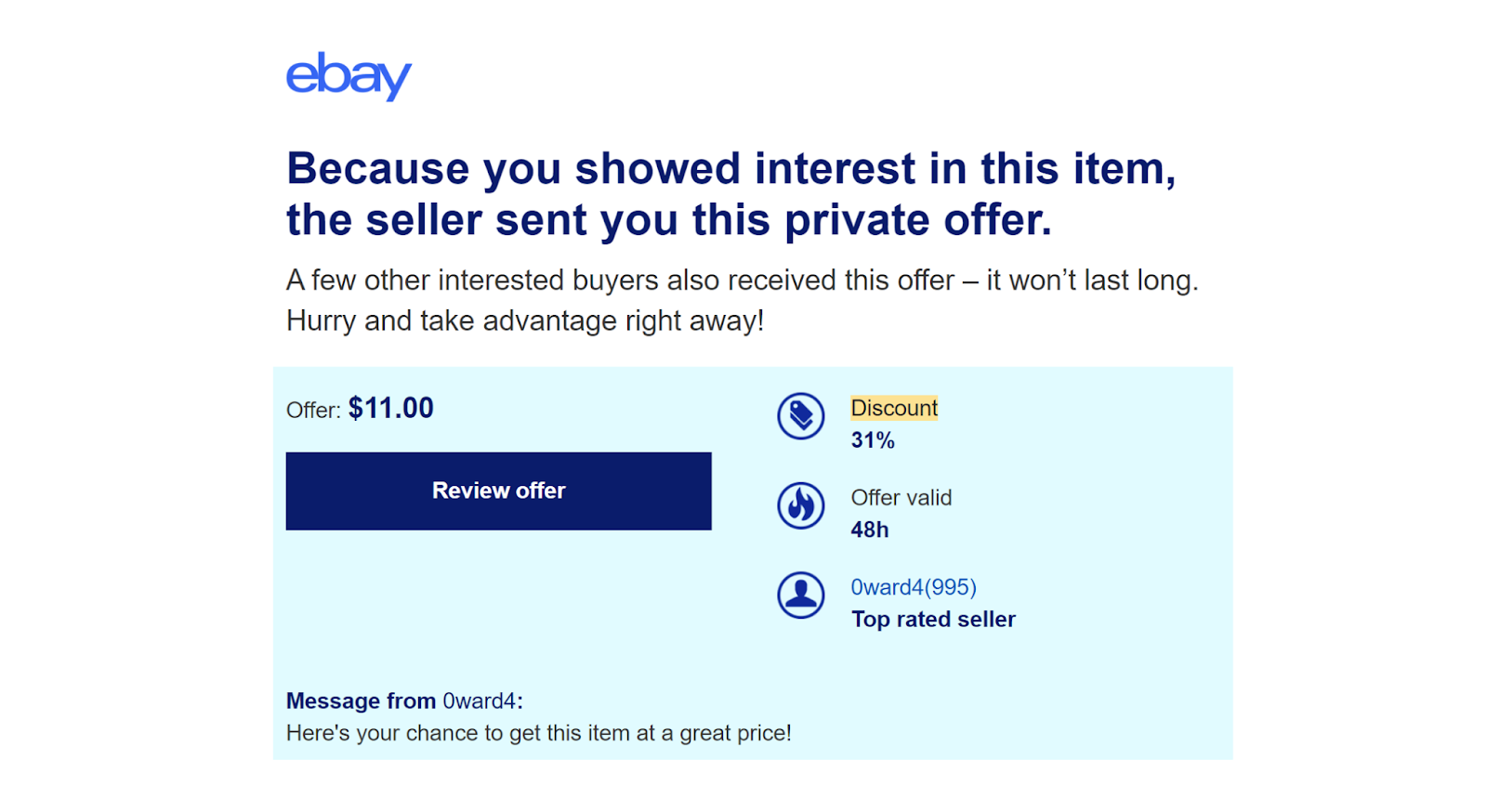Click the eBay logo
Viewport: 1487px width, 812px height.
(349, 75)
